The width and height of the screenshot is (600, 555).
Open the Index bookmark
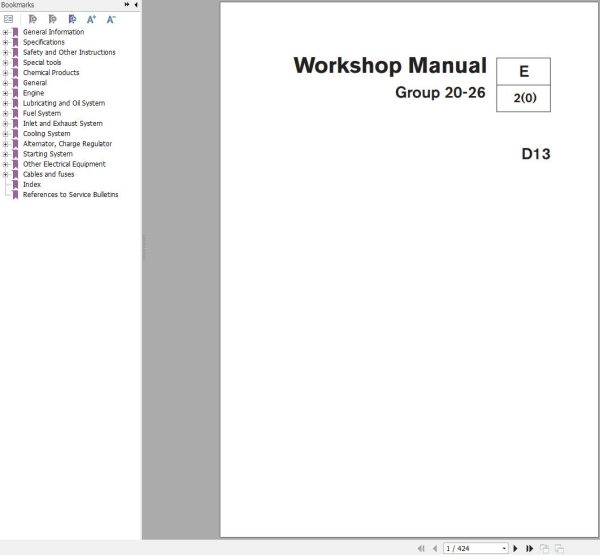[32, 184]
